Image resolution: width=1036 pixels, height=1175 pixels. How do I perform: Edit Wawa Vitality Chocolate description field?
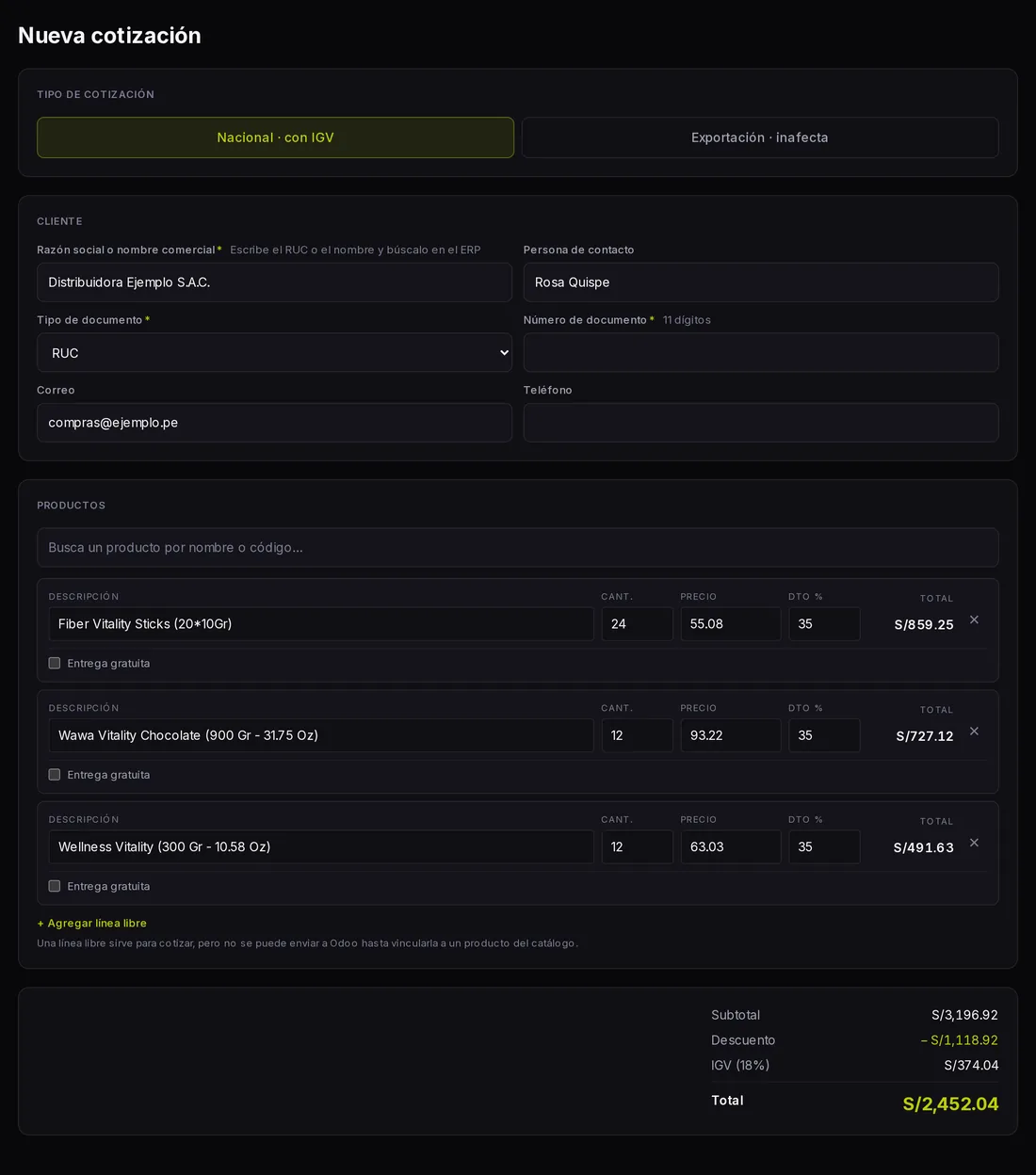coord(321,735)
